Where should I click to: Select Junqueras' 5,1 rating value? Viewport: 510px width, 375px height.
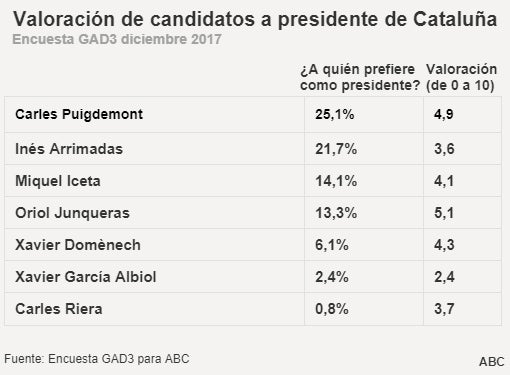(x=444, y=213)
